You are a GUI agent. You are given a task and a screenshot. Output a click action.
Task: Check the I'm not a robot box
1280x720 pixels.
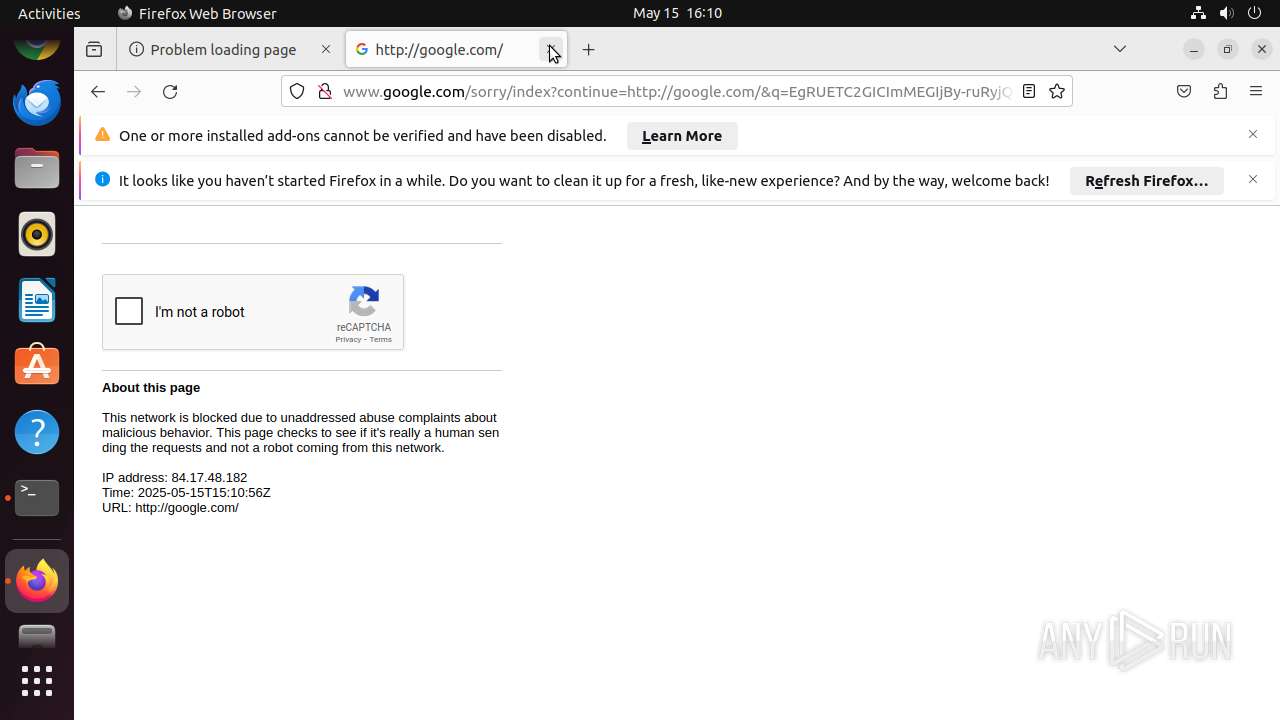[129, 311]
